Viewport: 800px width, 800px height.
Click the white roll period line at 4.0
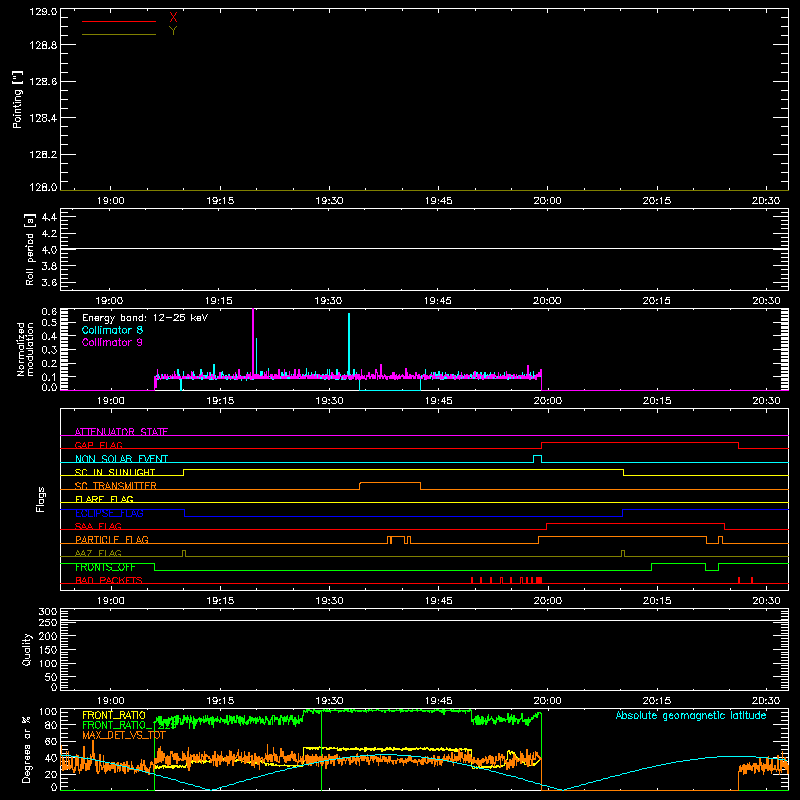pyautogui.click(x=424, y=248)
